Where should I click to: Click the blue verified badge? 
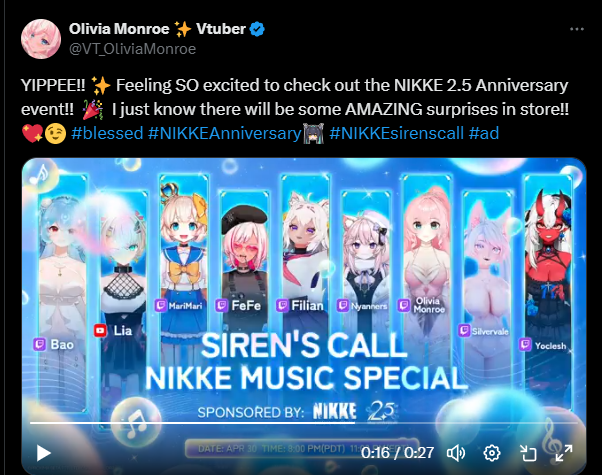[257, 29]
